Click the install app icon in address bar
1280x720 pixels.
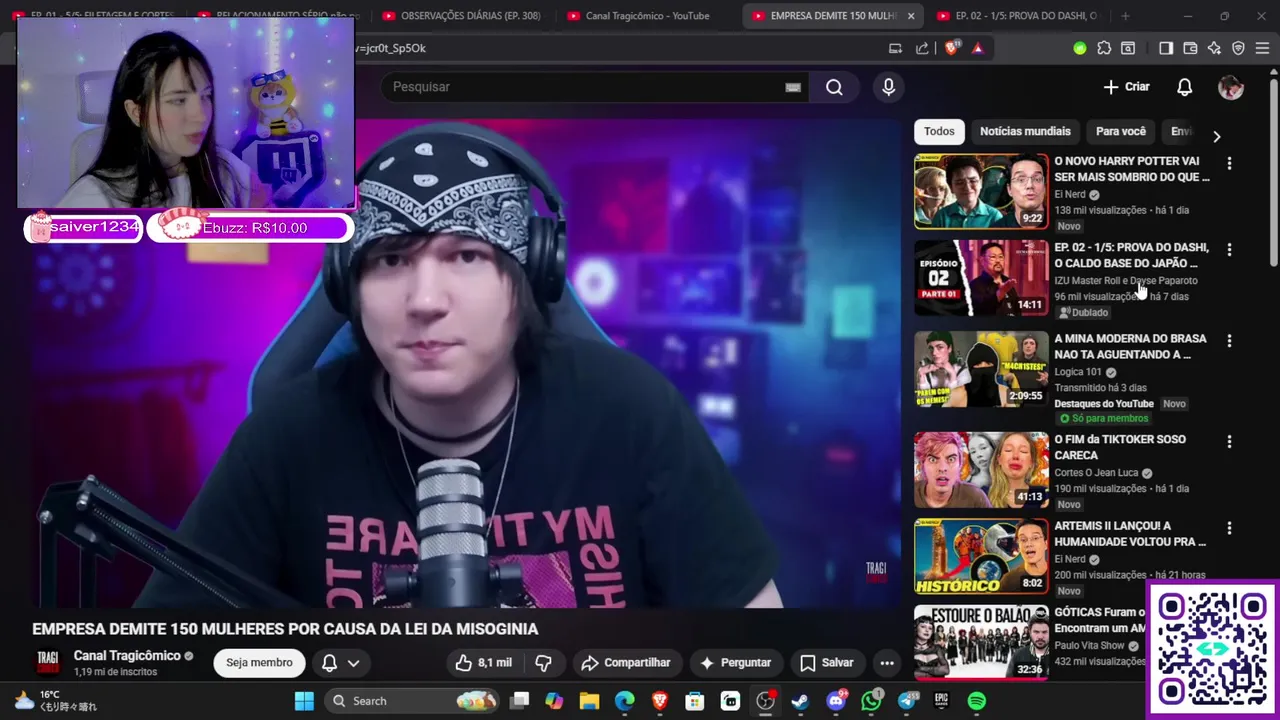[895, 48]
